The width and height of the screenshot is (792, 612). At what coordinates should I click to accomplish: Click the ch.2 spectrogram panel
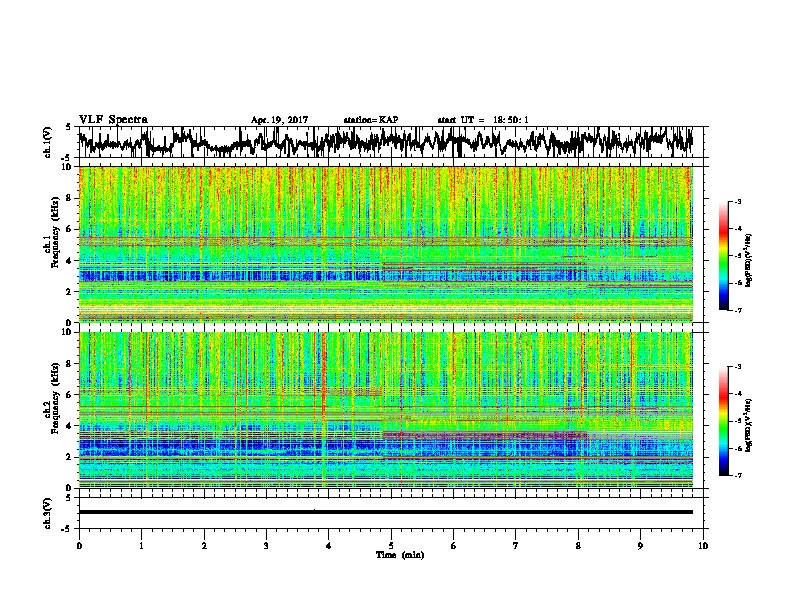click(386, 410)
